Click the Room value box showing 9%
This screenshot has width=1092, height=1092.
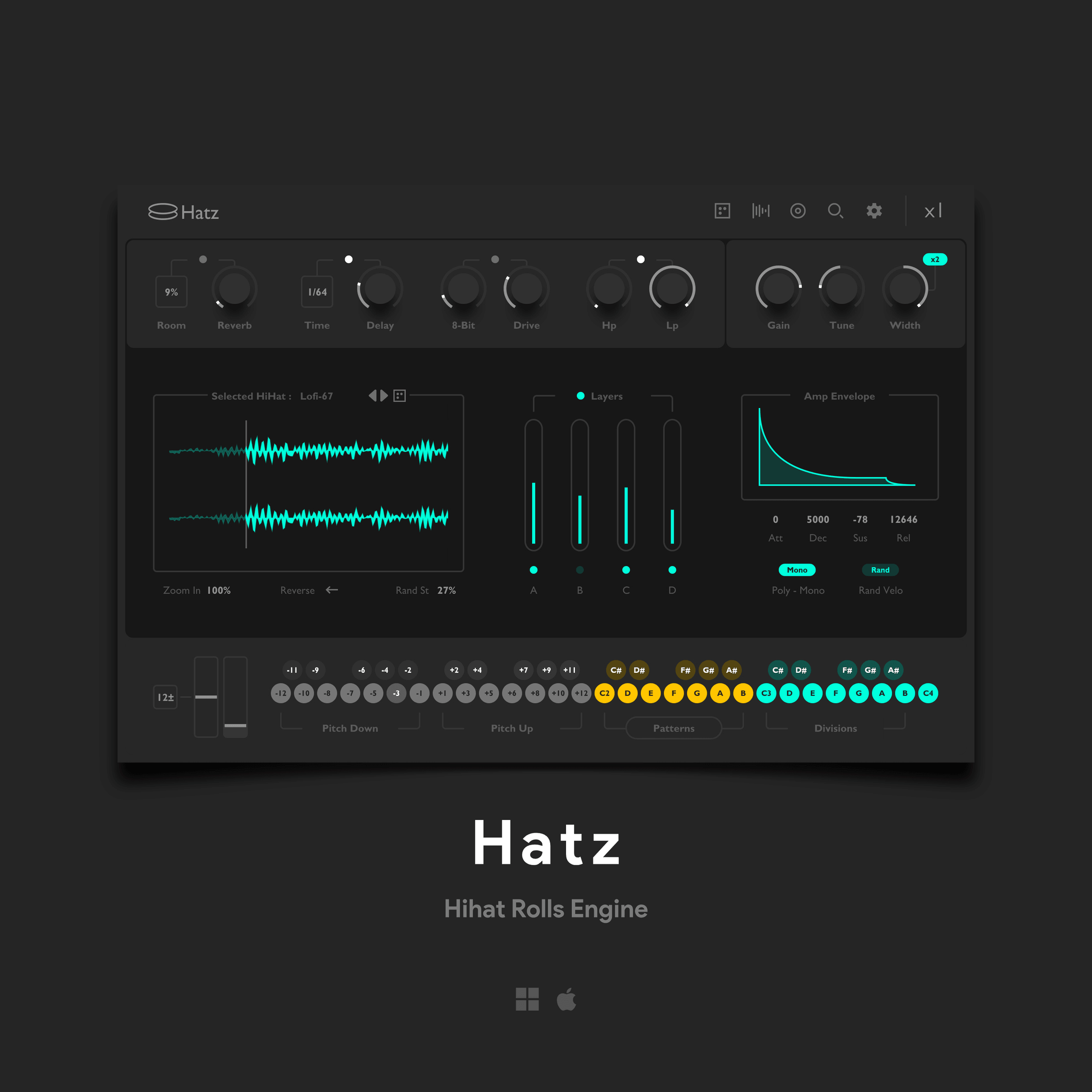coord(171,291)
